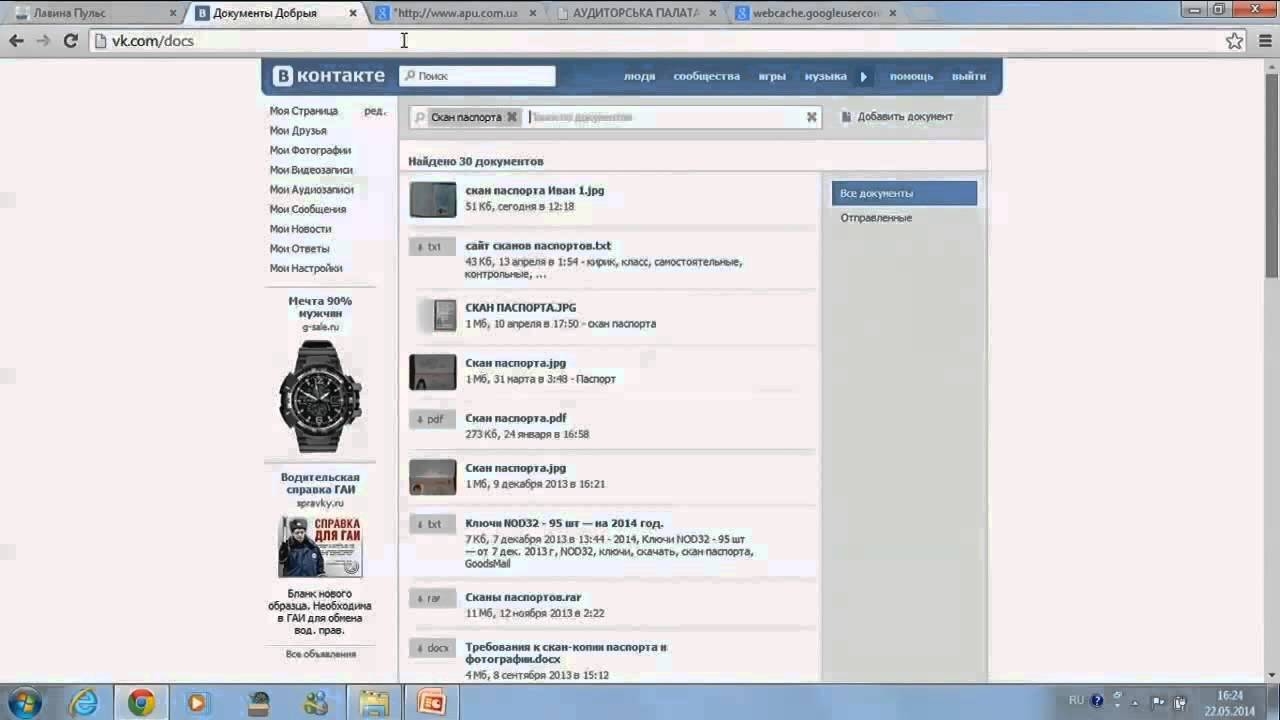Click the browser Back arrow
The height and width of the screenshot is (720, 1280).
[16, 41]
